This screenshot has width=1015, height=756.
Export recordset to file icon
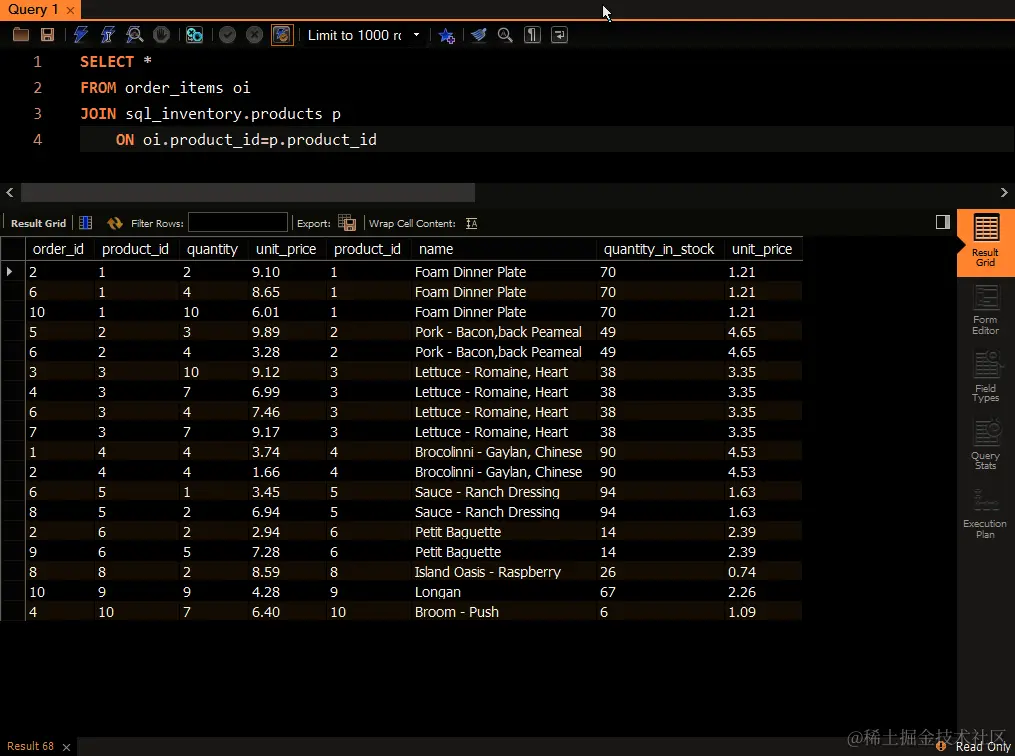pos(347,223)
